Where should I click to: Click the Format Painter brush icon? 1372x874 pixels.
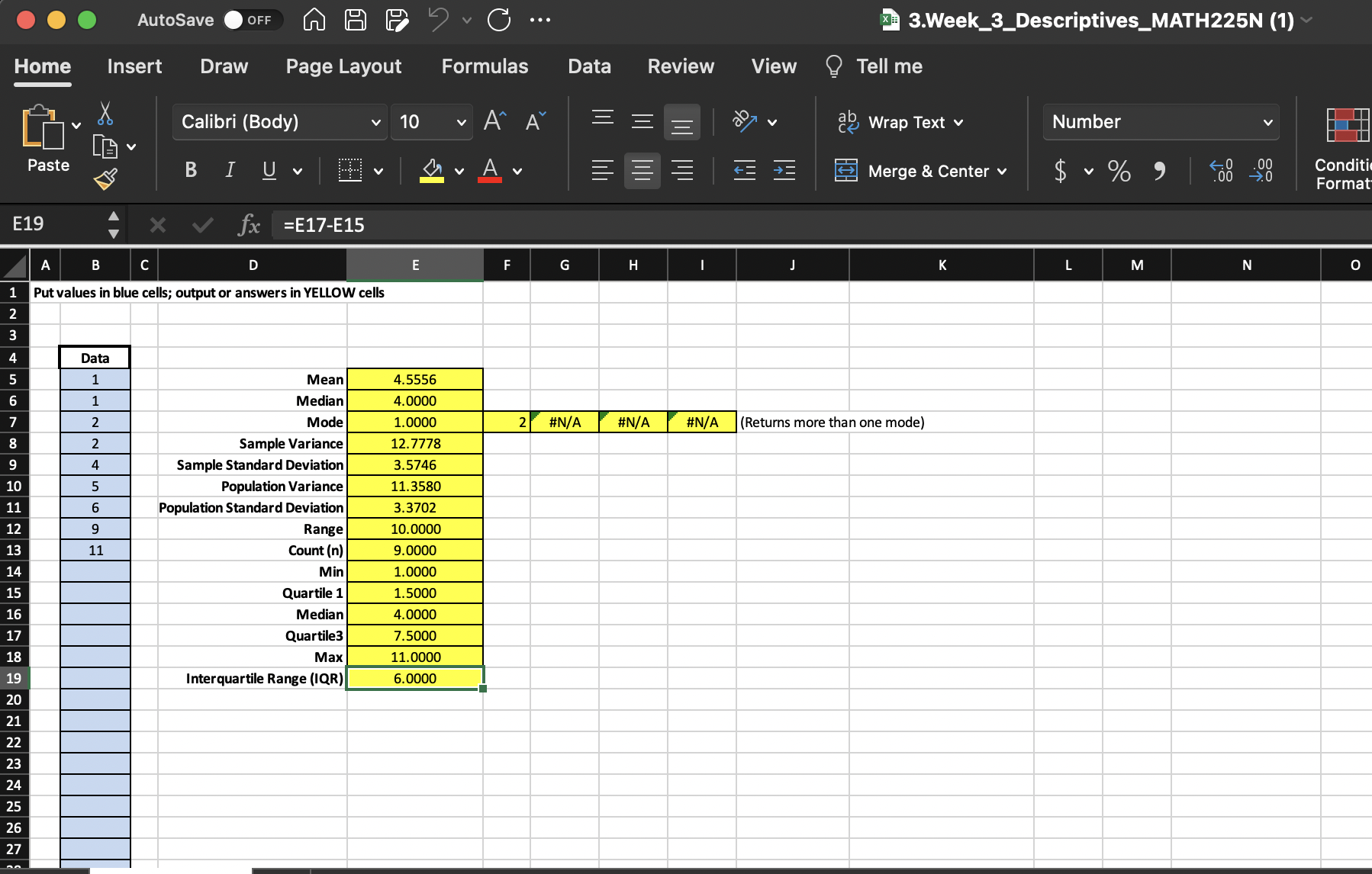(x=105, y=178)
